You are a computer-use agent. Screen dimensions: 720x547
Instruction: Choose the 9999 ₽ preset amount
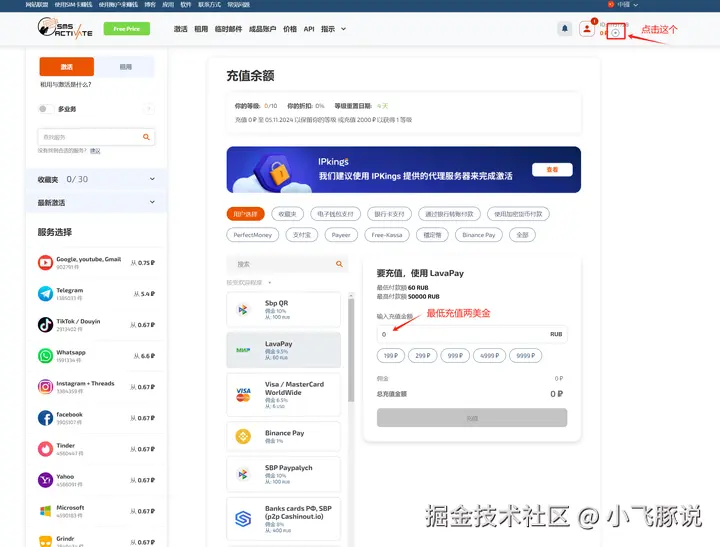click(525, 355)
